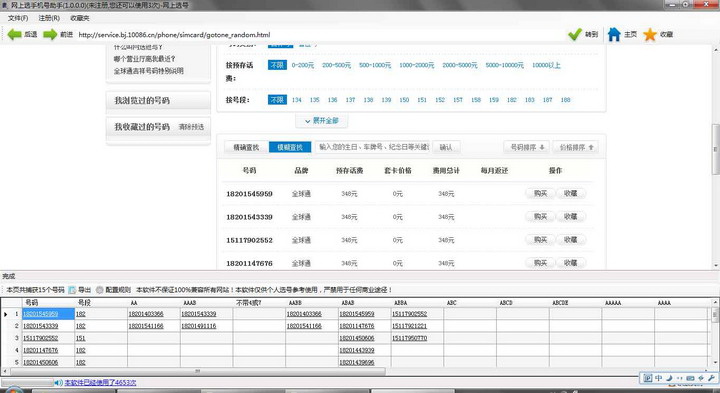
Task: Click 购买 for number 15117902552
Action: coord(540,240)
